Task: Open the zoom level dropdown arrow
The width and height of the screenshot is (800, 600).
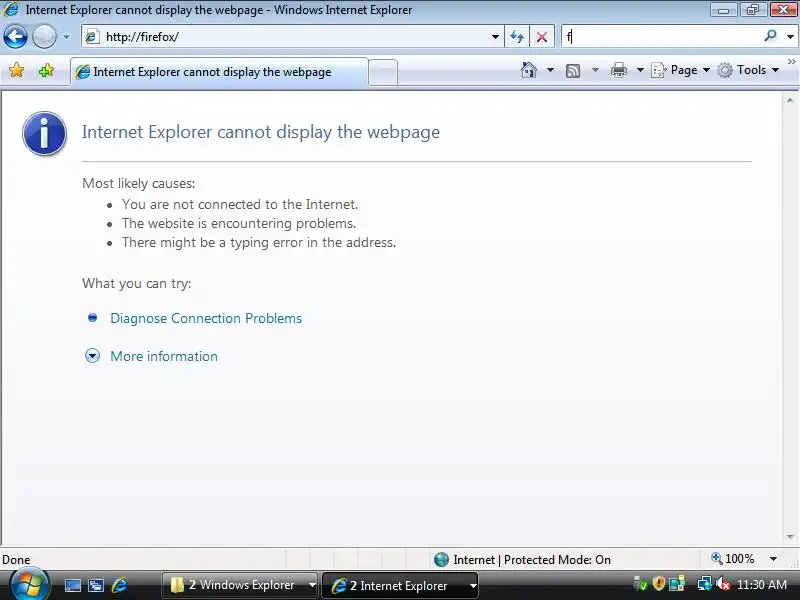Action: click(x=773, y=559)
